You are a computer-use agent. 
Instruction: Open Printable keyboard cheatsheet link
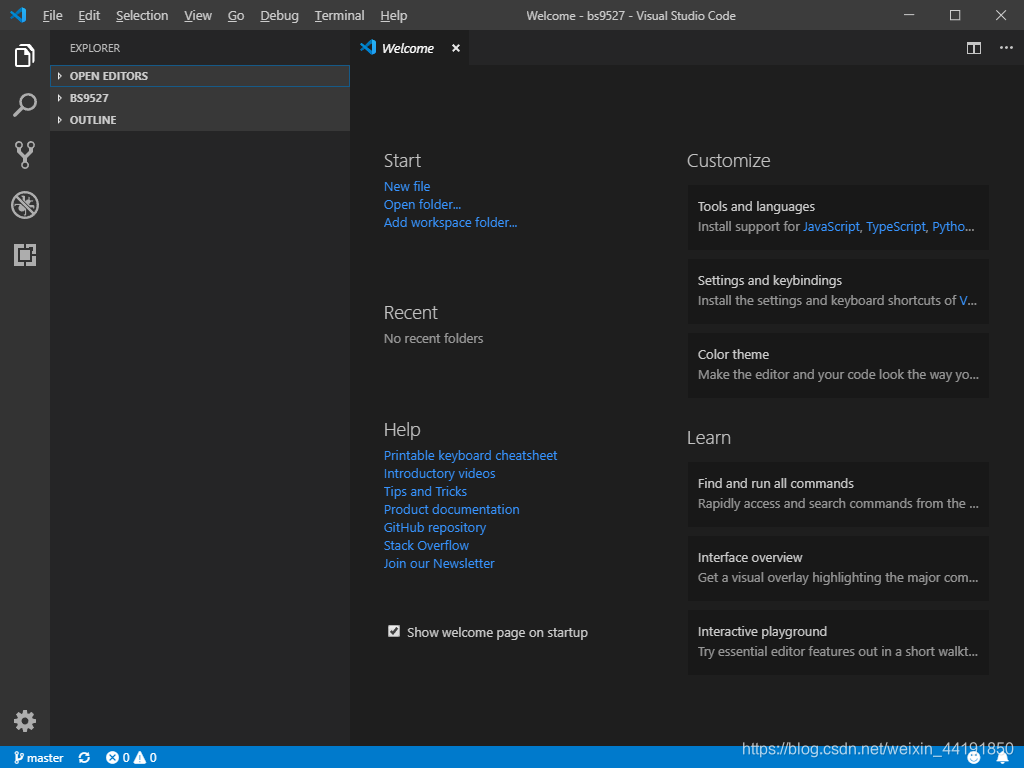(470, 456)
